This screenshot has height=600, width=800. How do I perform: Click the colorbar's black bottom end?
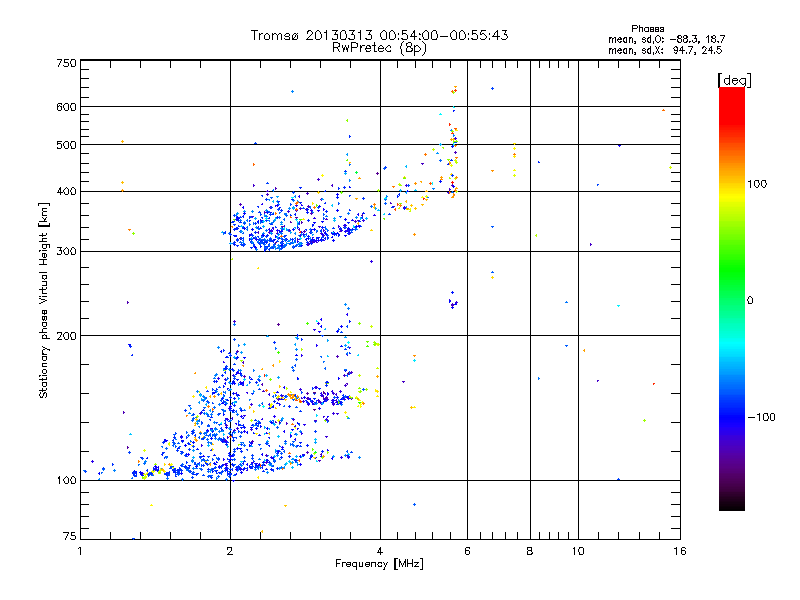click(x=732, y=505)
